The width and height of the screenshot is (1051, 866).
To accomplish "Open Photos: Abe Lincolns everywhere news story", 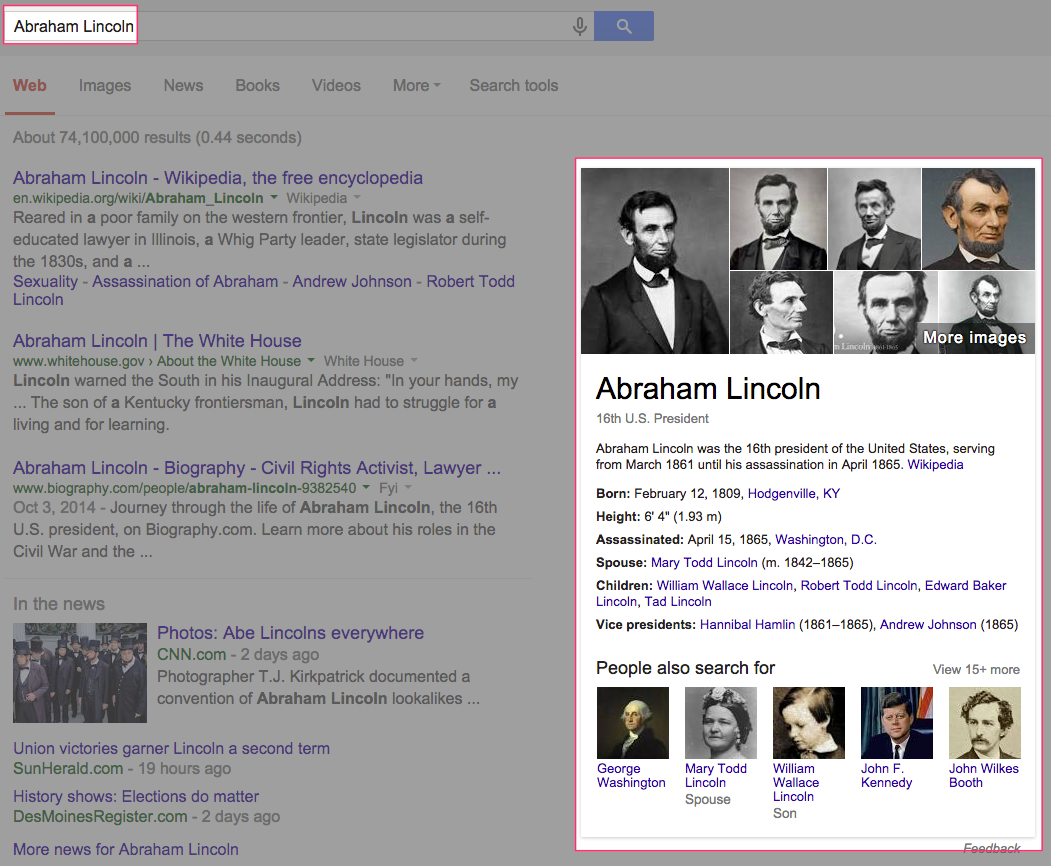I will 290,633.
